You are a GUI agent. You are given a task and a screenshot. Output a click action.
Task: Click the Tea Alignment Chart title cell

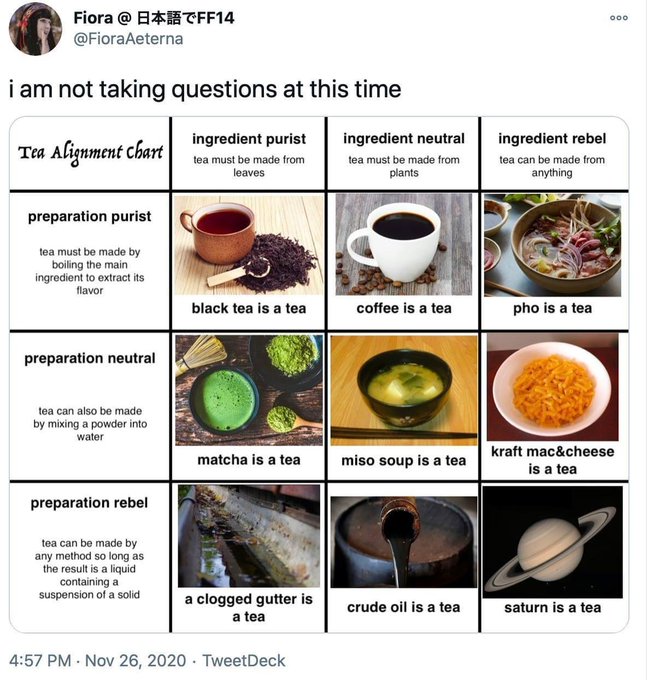[90, 154]
